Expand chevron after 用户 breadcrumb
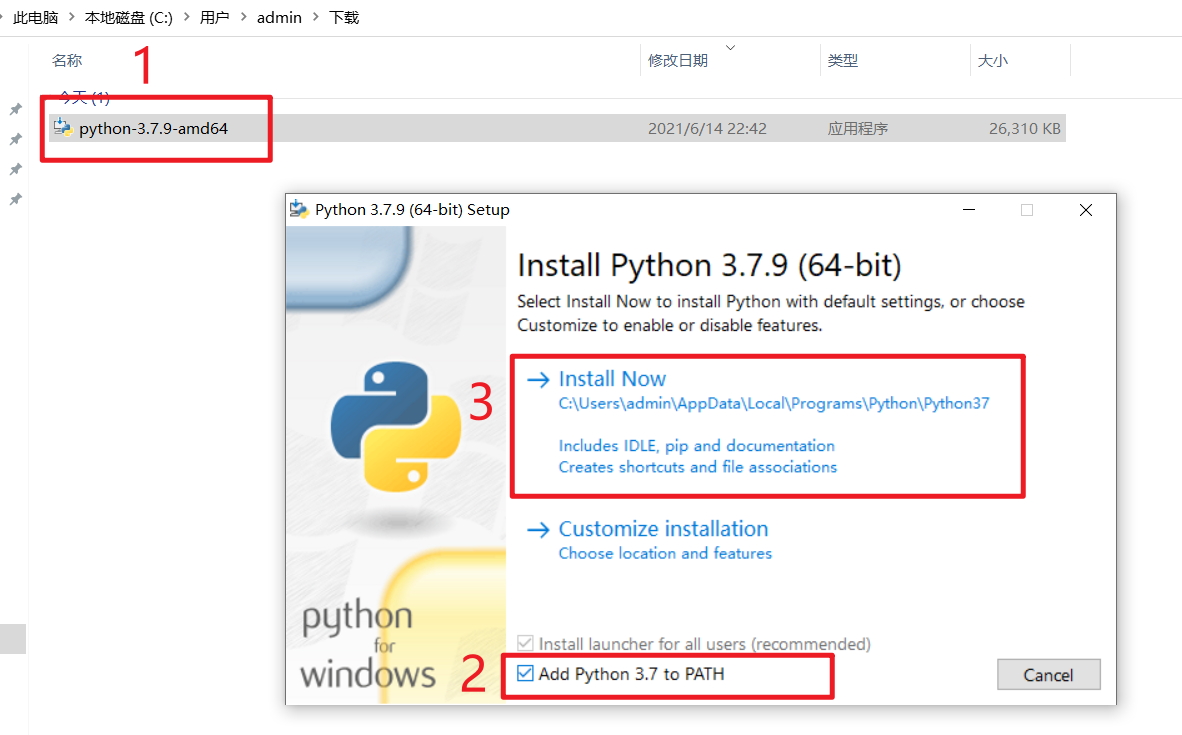Image resolution: width=1182 pixels, height=735 pixels. 243,17
